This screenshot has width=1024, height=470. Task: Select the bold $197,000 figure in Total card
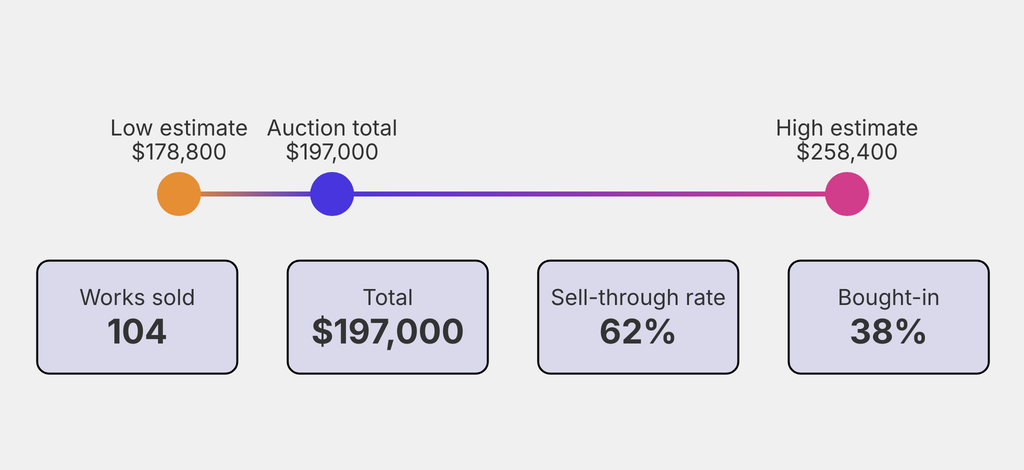[x=388, y=331]
